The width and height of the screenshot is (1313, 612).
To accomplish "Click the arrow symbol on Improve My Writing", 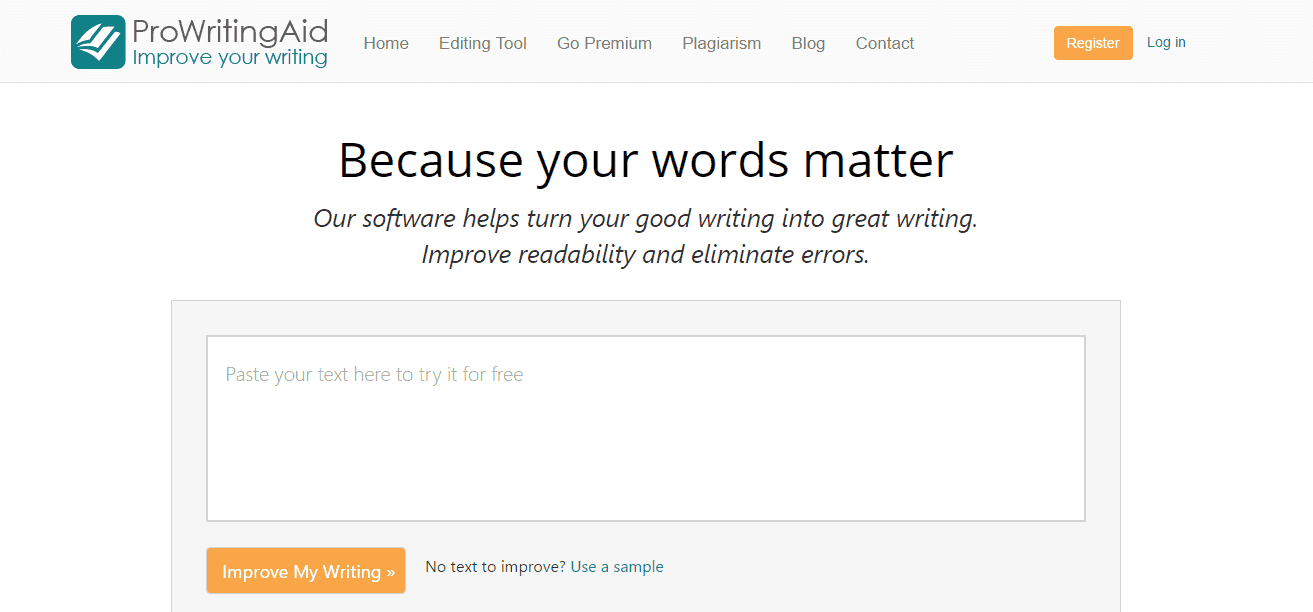I will pyautogui.click(x=390, y=572).
